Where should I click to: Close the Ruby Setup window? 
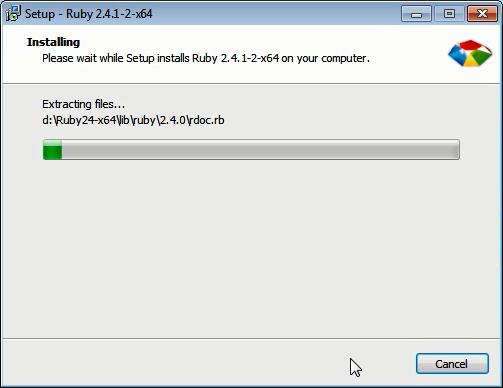tap(482, 14)
